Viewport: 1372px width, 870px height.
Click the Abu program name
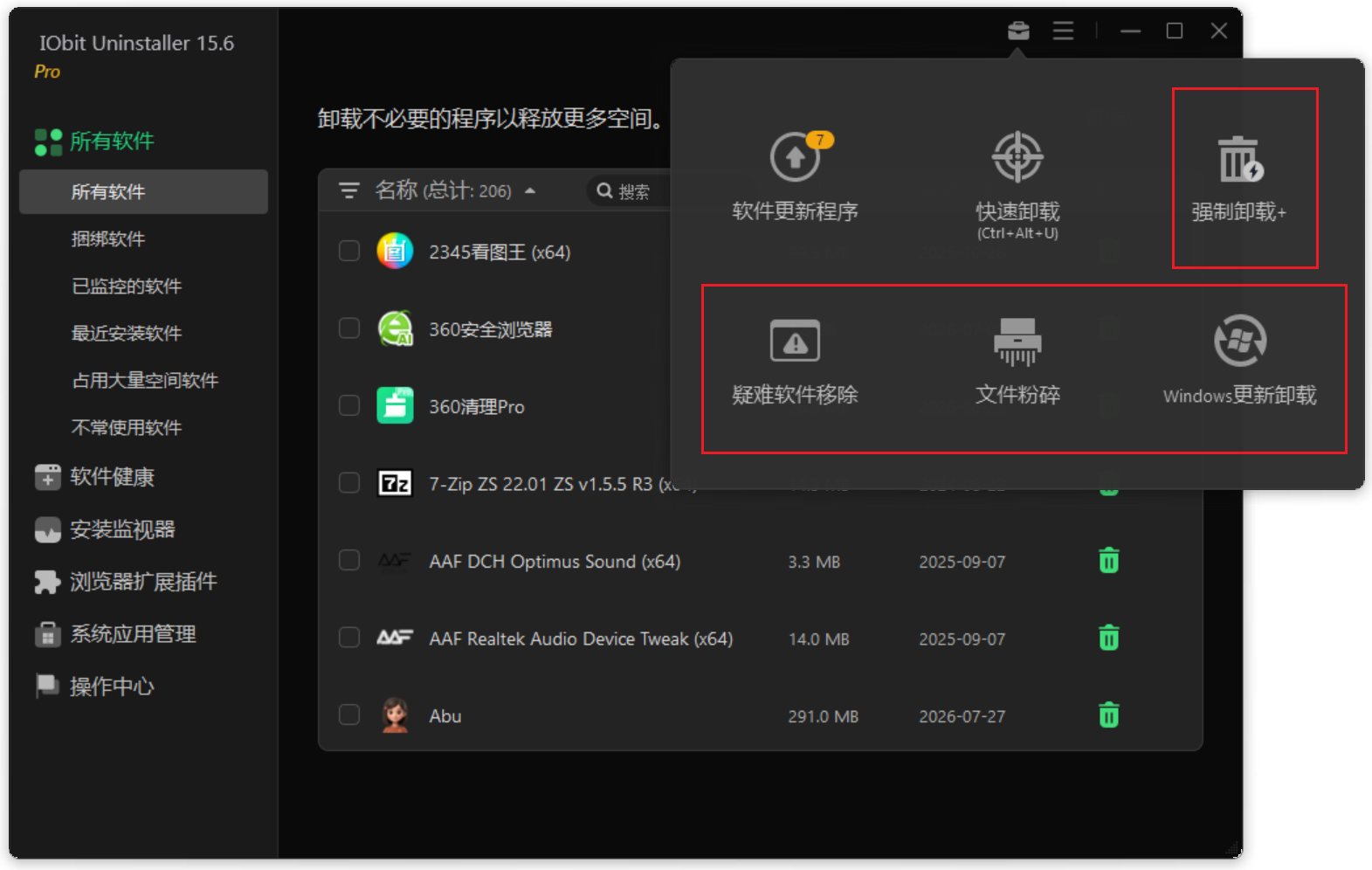pyautogui.click(x=445, y=716)
